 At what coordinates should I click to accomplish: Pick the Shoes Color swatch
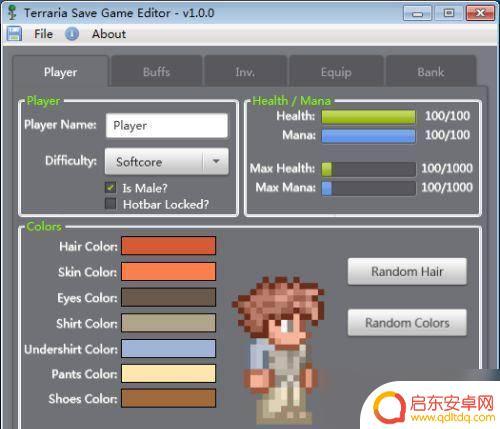(168, 398)
